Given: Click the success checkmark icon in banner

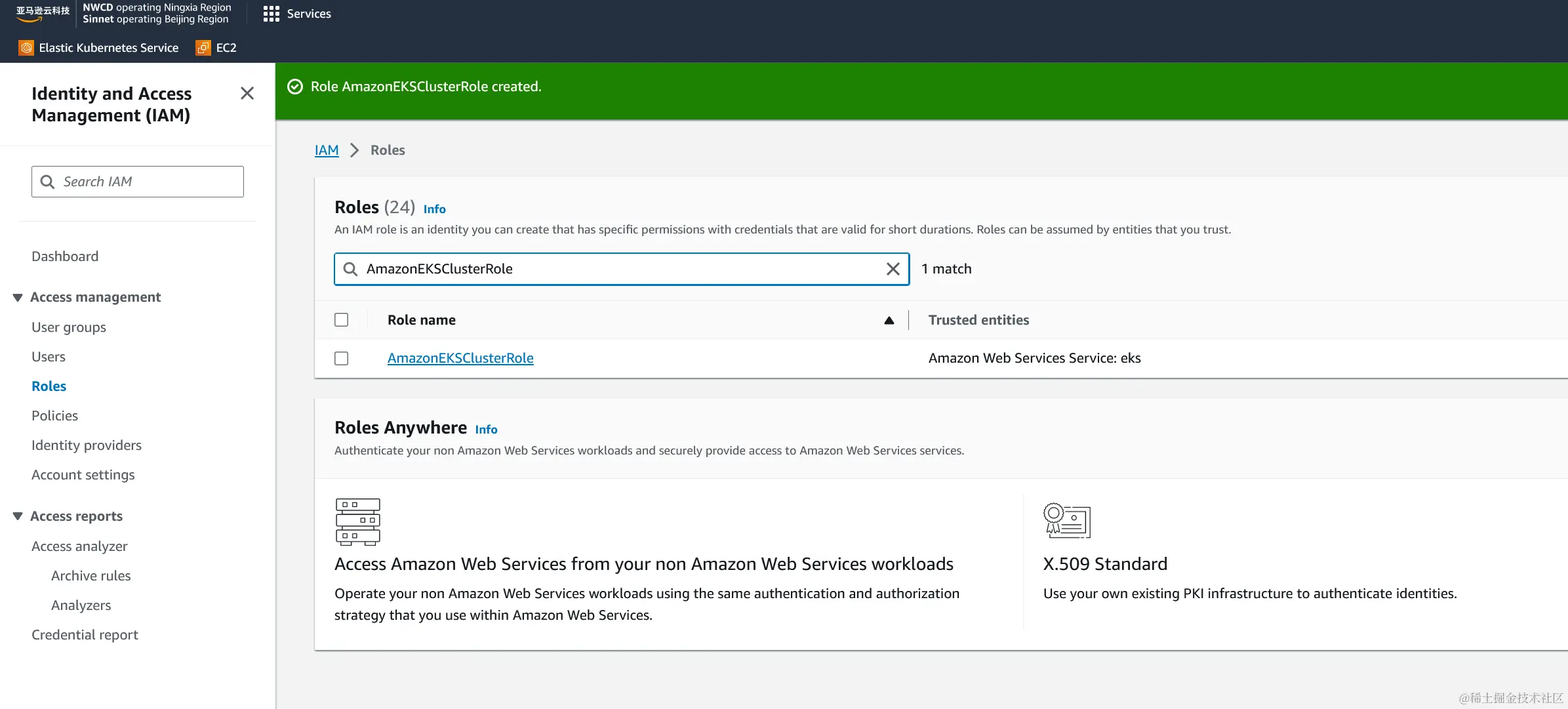Looking at the screenshot, I should click(295, 87).
